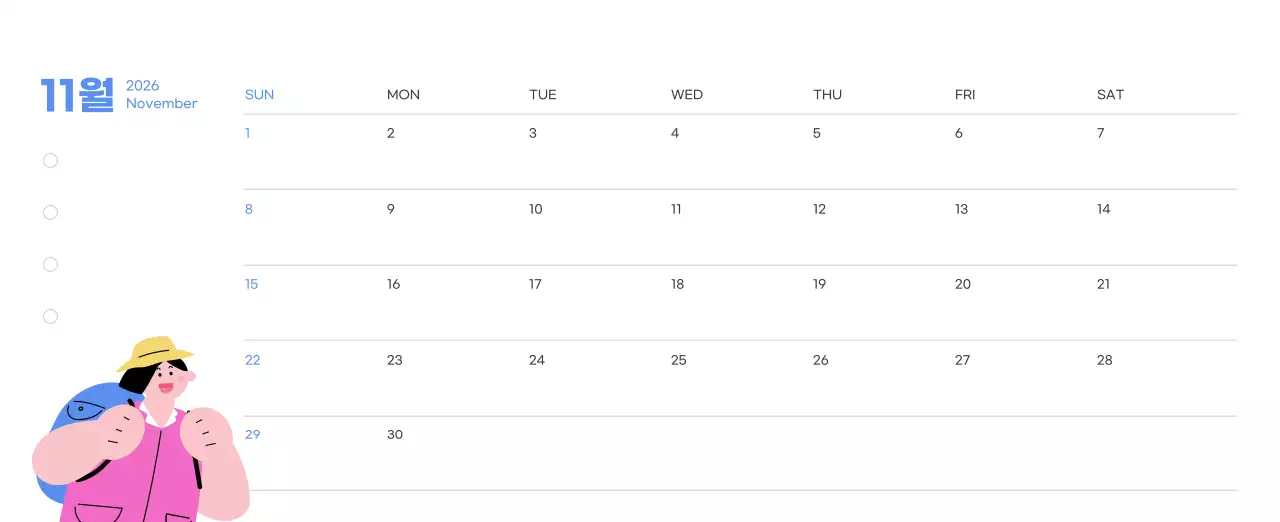The image size is (1280, 522).
Task: Click date 1 on the calendar
Action: [x=248, y=133]
